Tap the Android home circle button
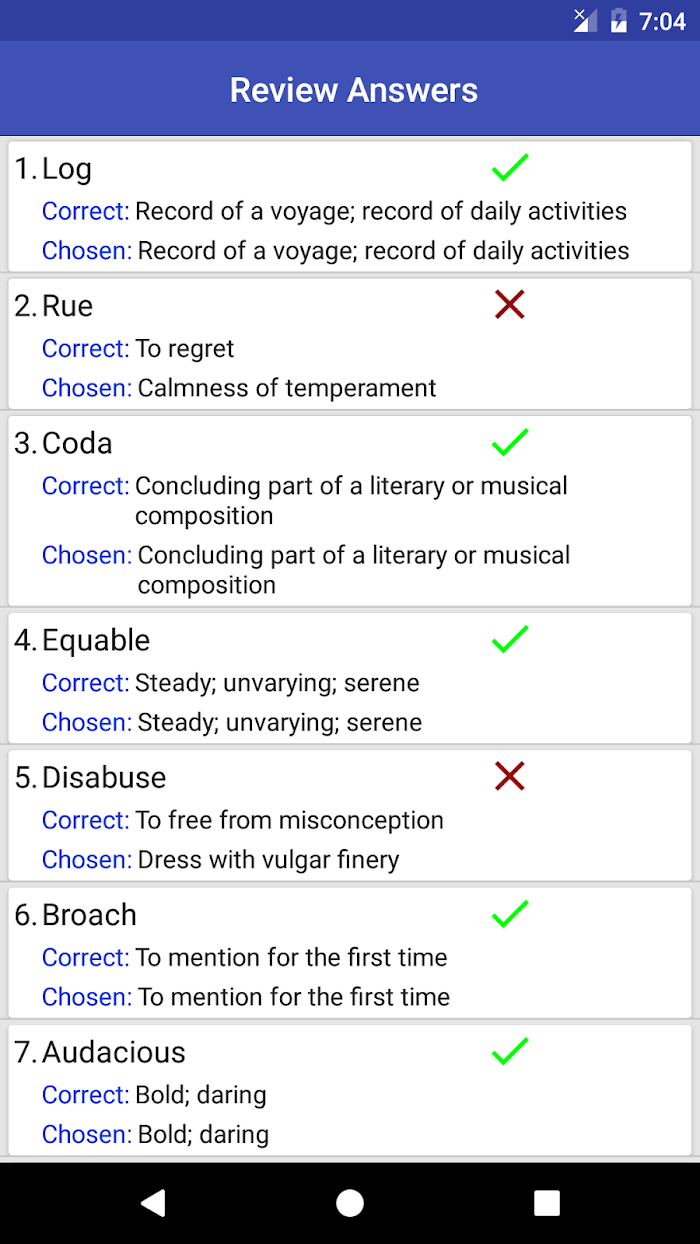The height and width of the screenshot is (1244, 700). (x=350, y=1203)
